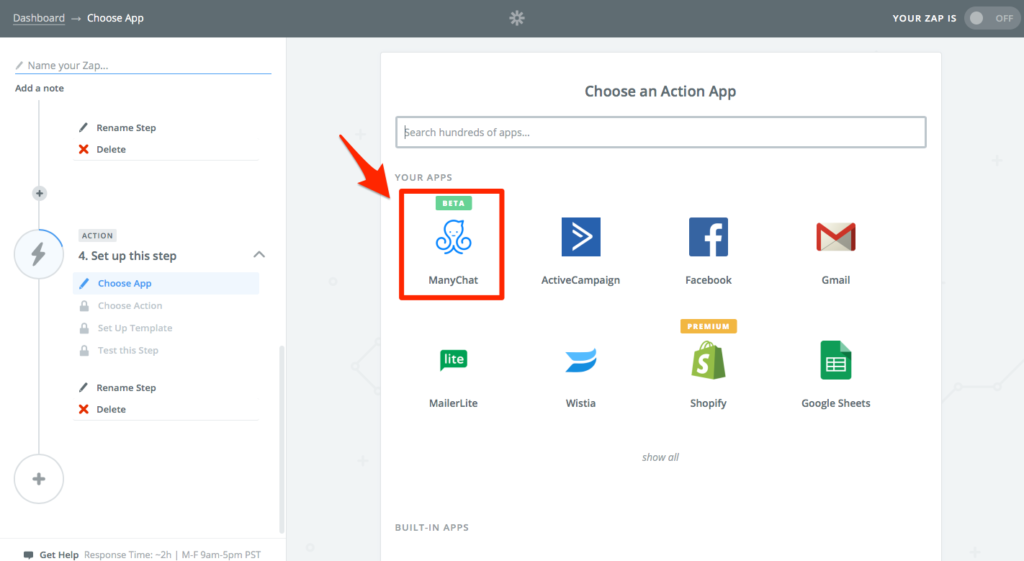
Task: Insert a step with the small plus
Action: point(39,193)
